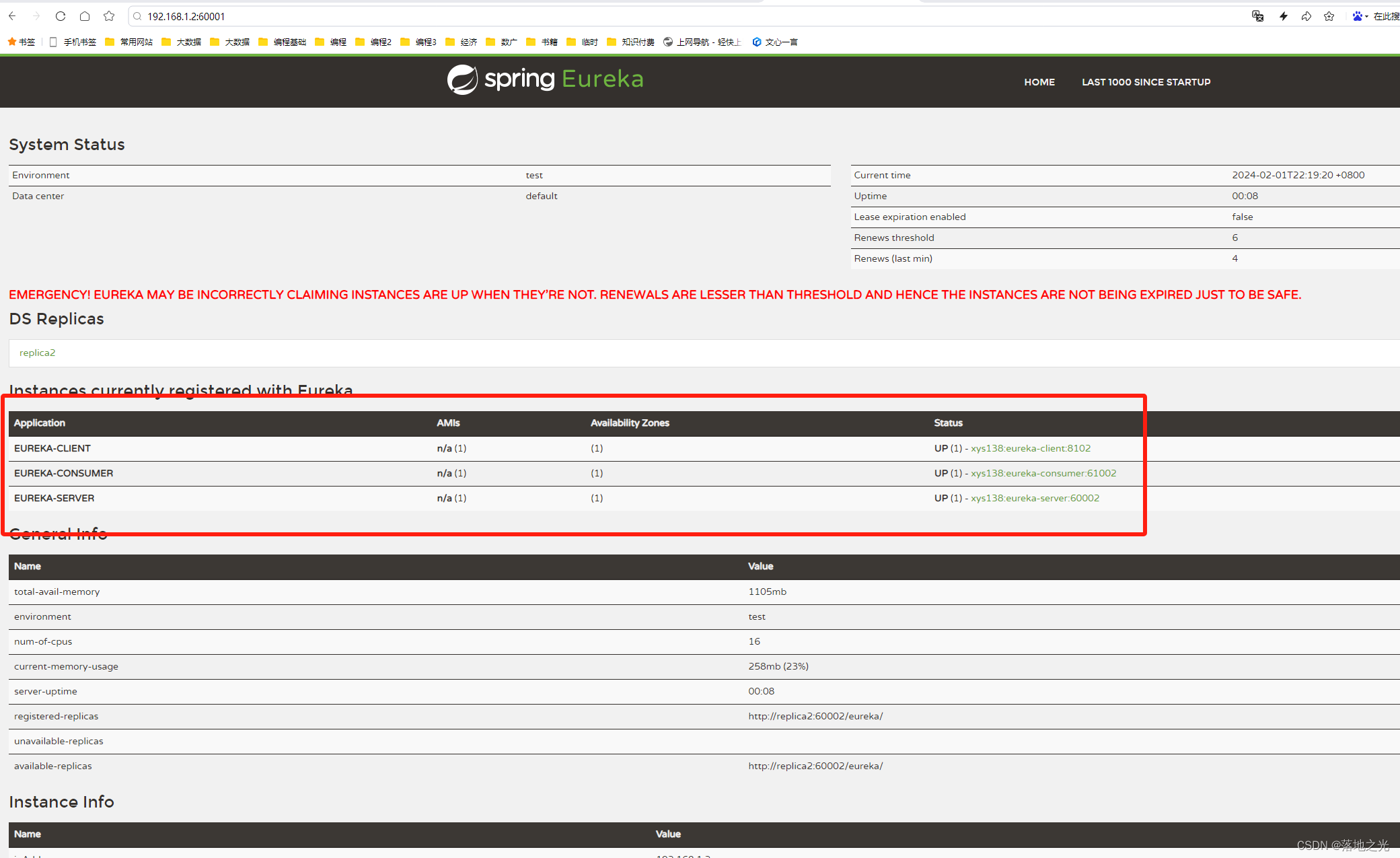This screenshot has height=858, width=1400.
Task: Open the 手机书签 mobile bookmarks
Action: [x=73, y=42]
